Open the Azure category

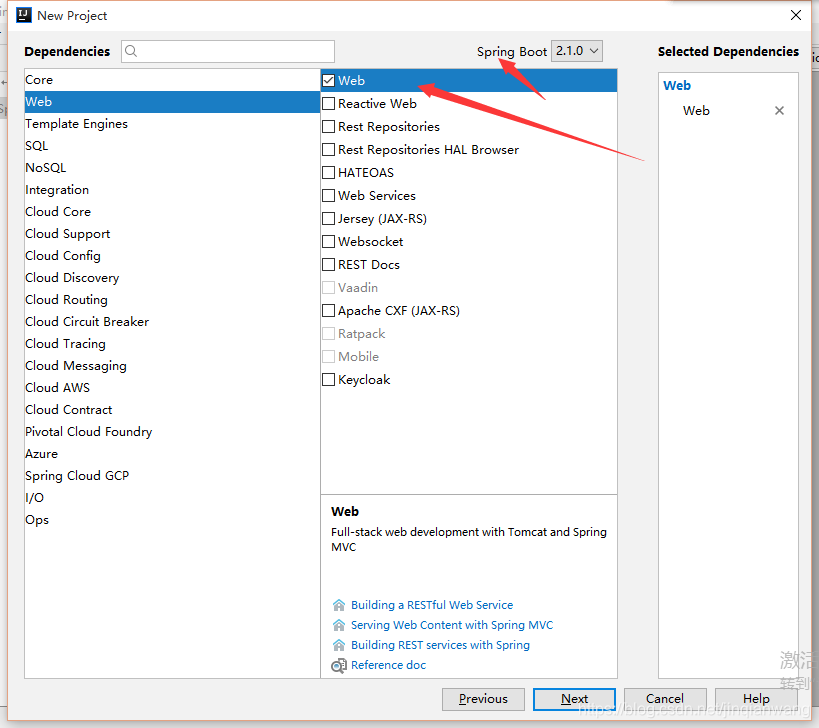[172, 454]
